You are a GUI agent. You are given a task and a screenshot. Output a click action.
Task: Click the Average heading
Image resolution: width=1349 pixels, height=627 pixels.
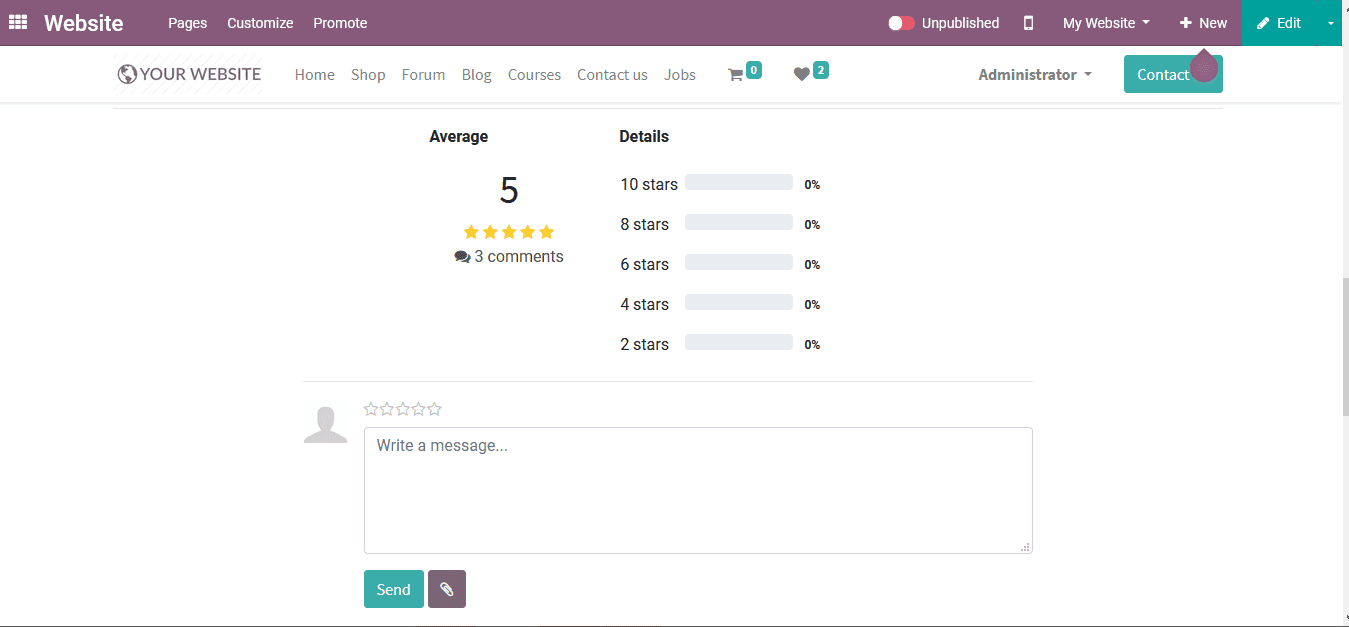coord(459,137)
